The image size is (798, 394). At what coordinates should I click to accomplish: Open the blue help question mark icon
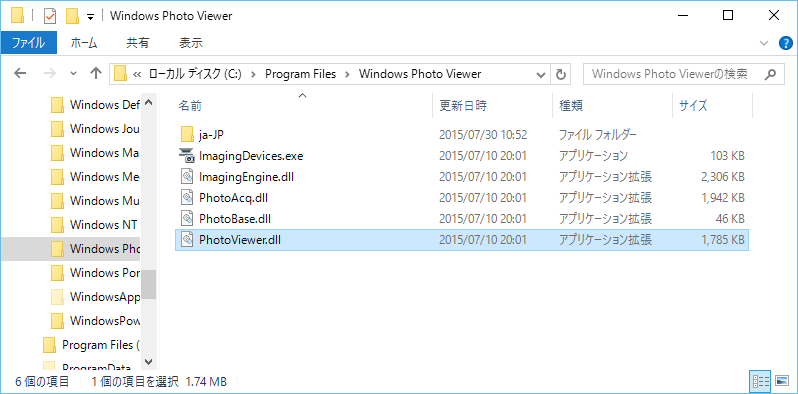[x=786, y=43]
